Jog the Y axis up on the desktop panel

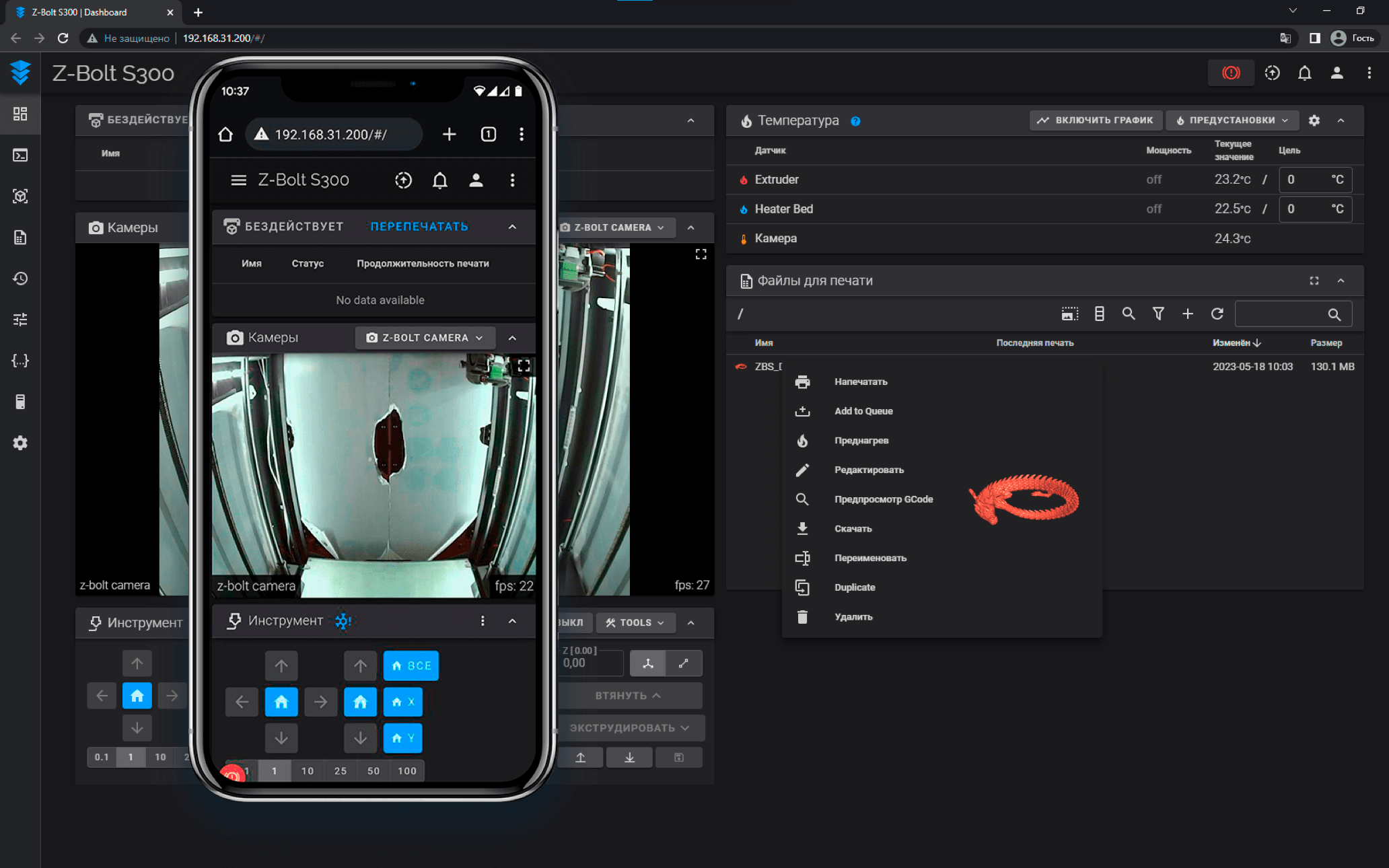137,663
